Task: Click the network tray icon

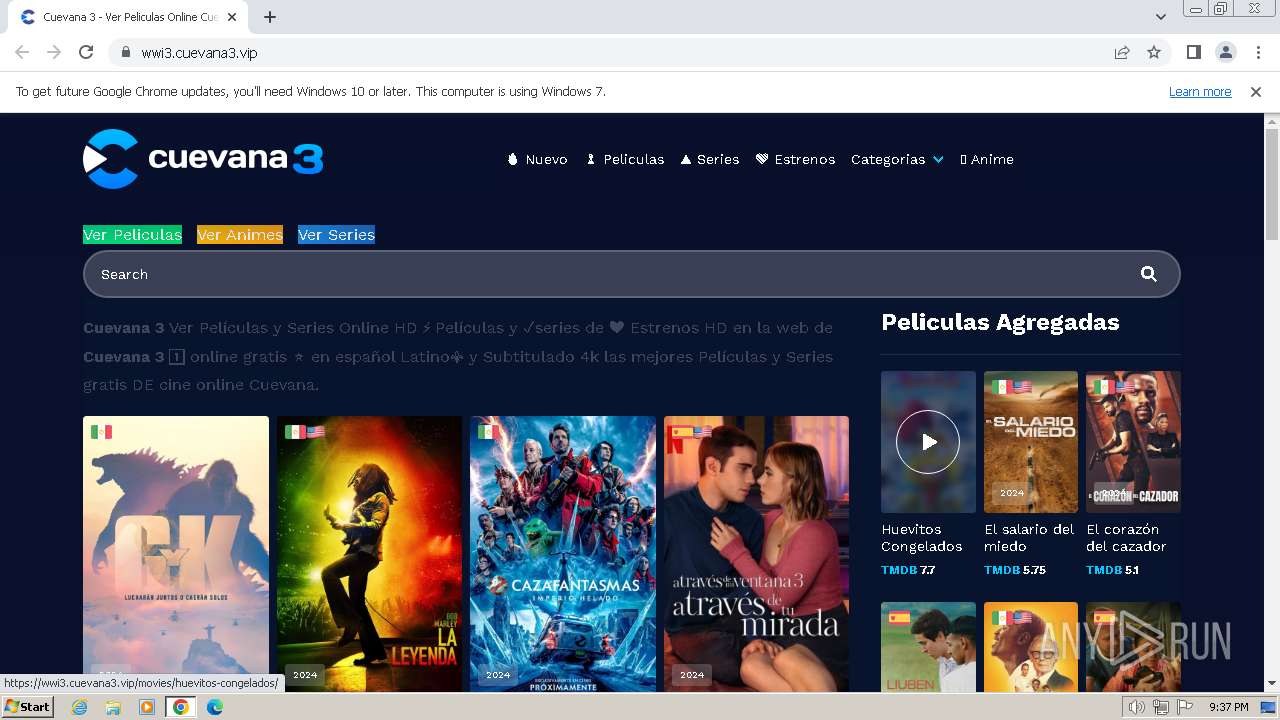Action: point(1161,707)
